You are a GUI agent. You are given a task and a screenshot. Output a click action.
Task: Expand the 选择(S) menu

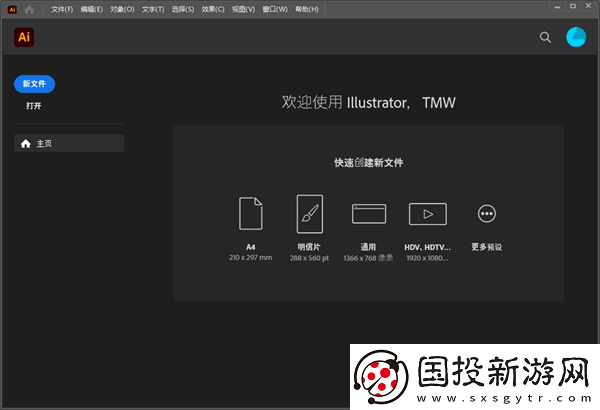(x=183, y=9)
